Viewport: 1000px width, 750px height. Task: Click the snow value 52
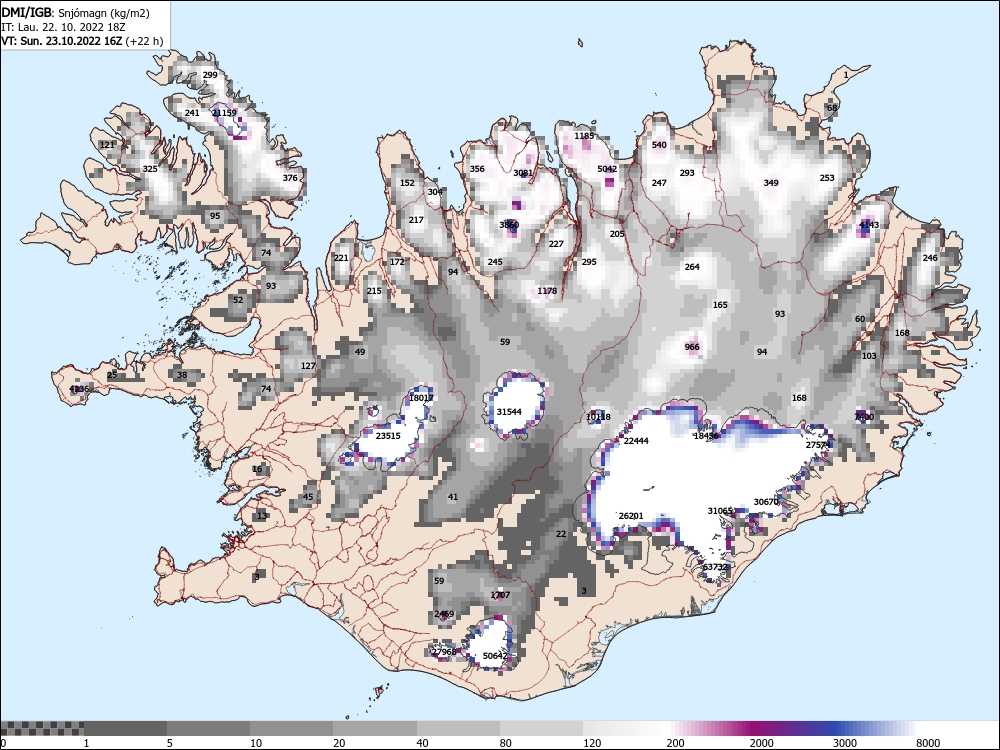point(238,300)
